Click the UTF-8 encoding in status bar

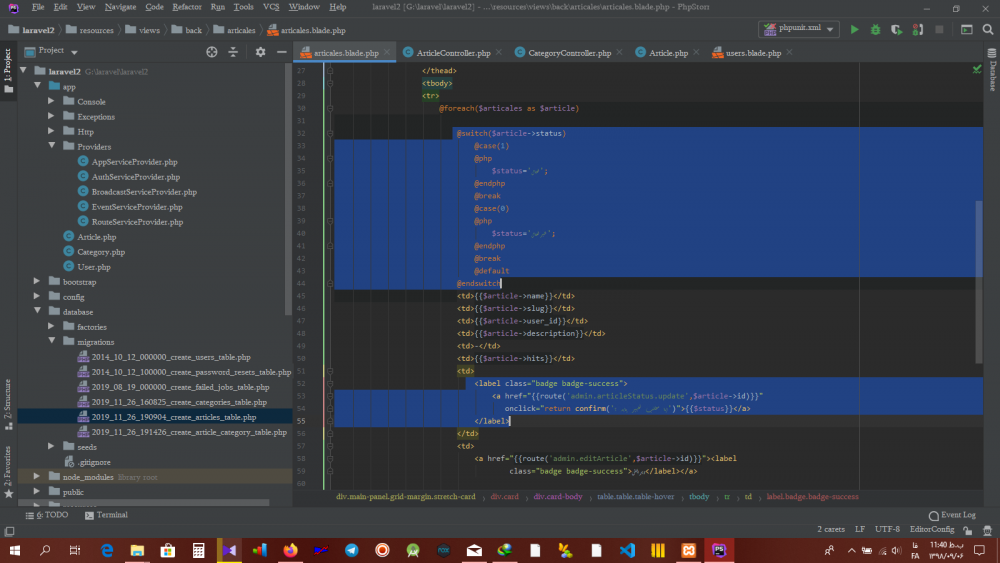tap(887, 529)
